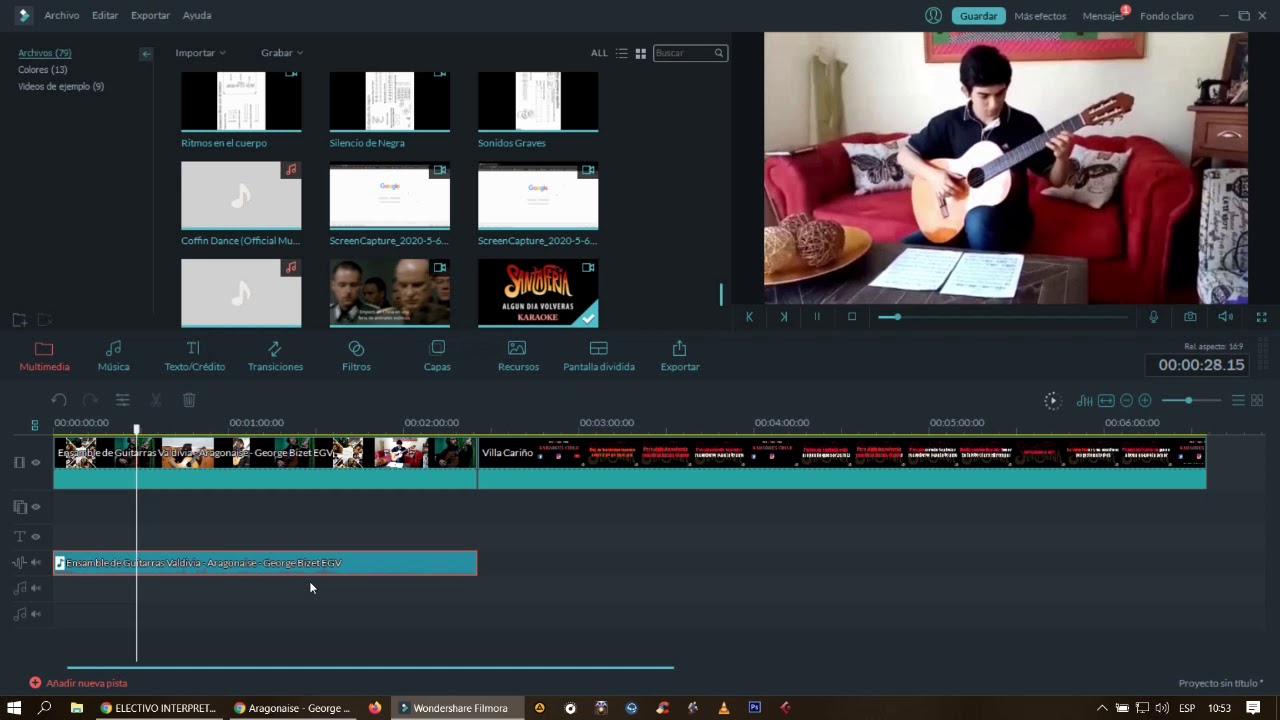Switch to Texto/Crédito tab

(194, 356)
